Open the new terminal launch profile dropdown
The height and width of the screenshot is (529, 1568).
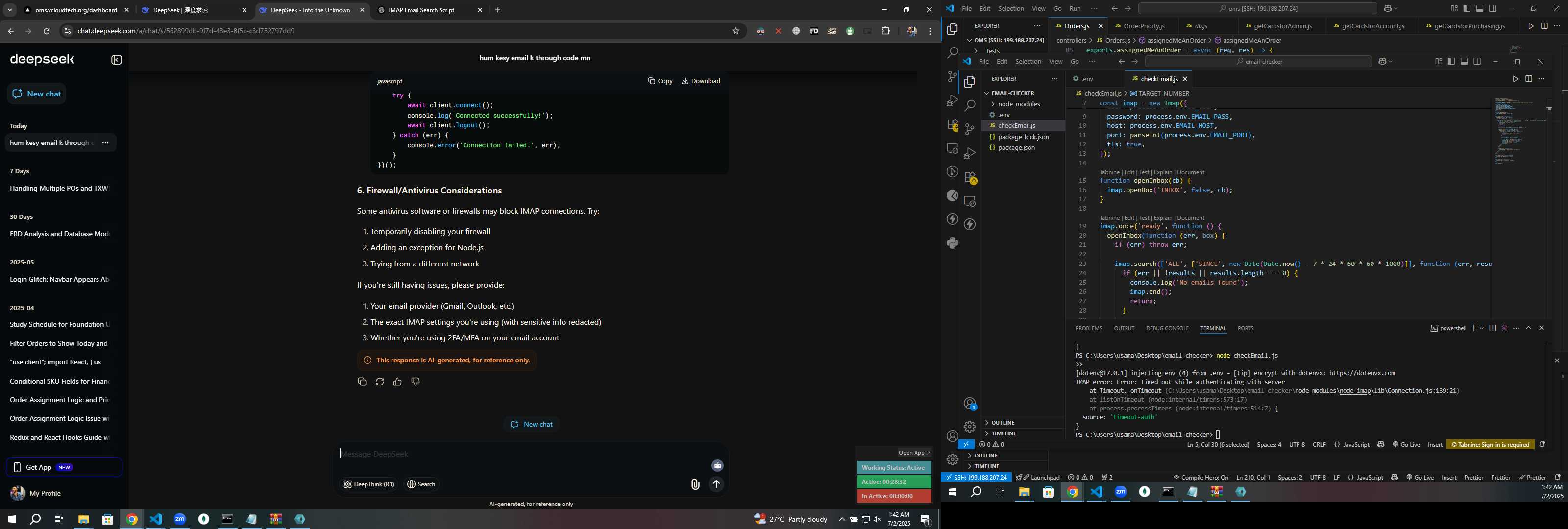pos(1482,328)
